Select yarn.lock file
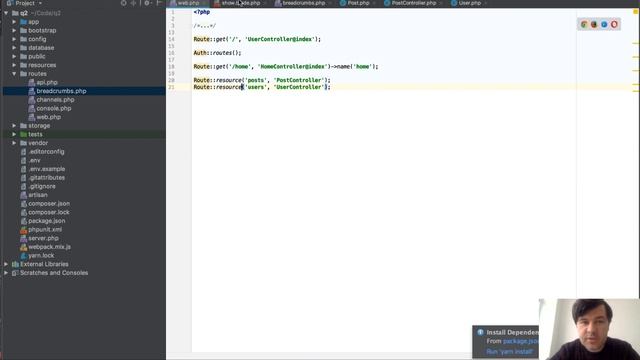Screen dimensions: 640x360 pos(41,256)
